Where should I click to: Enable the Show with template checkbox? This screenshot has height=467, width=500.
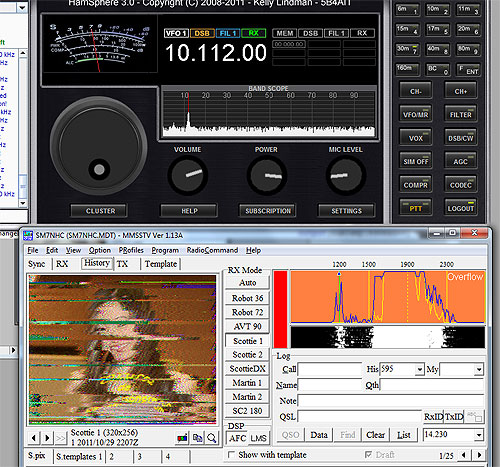tap(231, 455)
